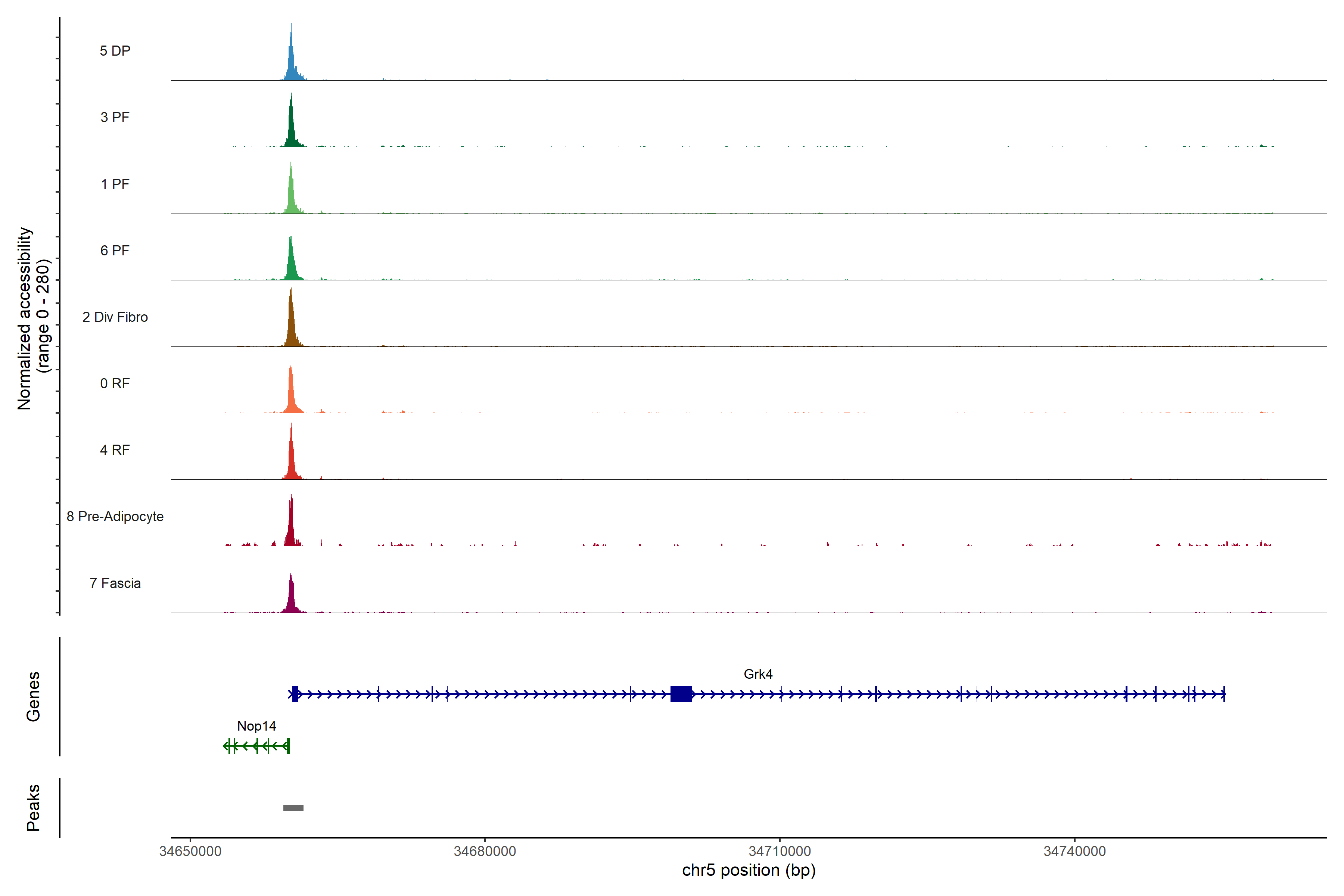Click the 34650000 axis tick label
Image resolution: width=1344 pixels, height=896 pixels.
pos(190,851)
